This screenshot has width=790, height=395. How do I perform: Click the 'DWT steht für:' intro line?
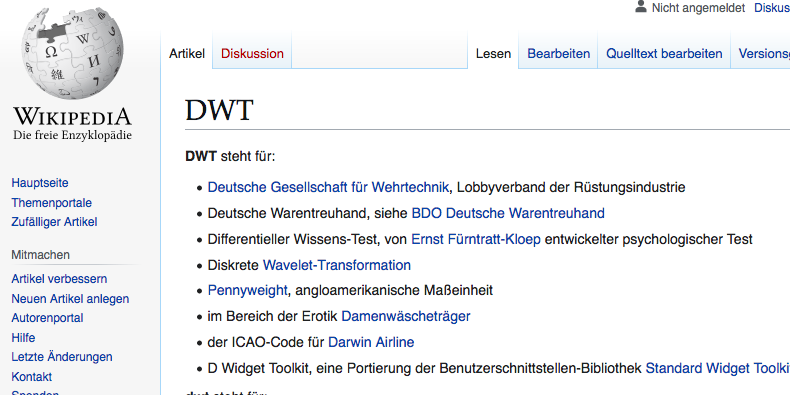(x=230, y=157)
